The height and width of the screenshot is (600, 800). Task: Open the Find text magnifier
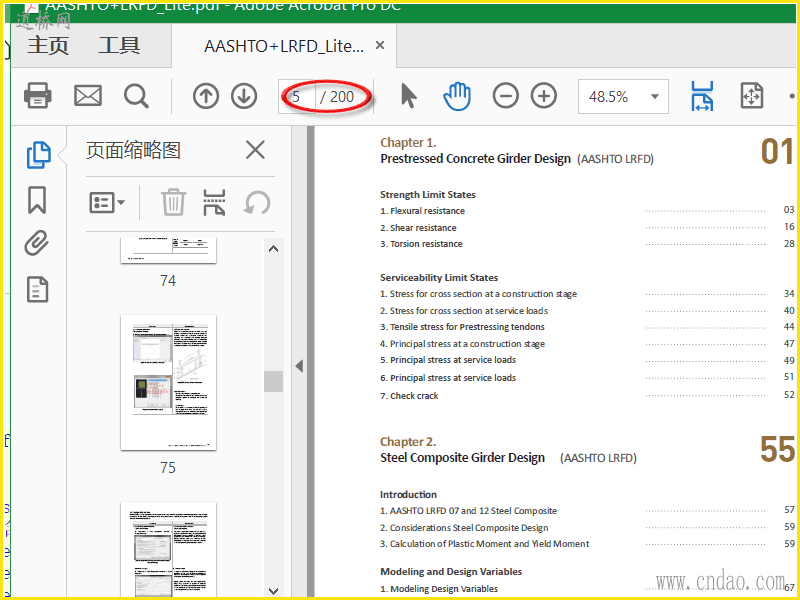point(136,96)
